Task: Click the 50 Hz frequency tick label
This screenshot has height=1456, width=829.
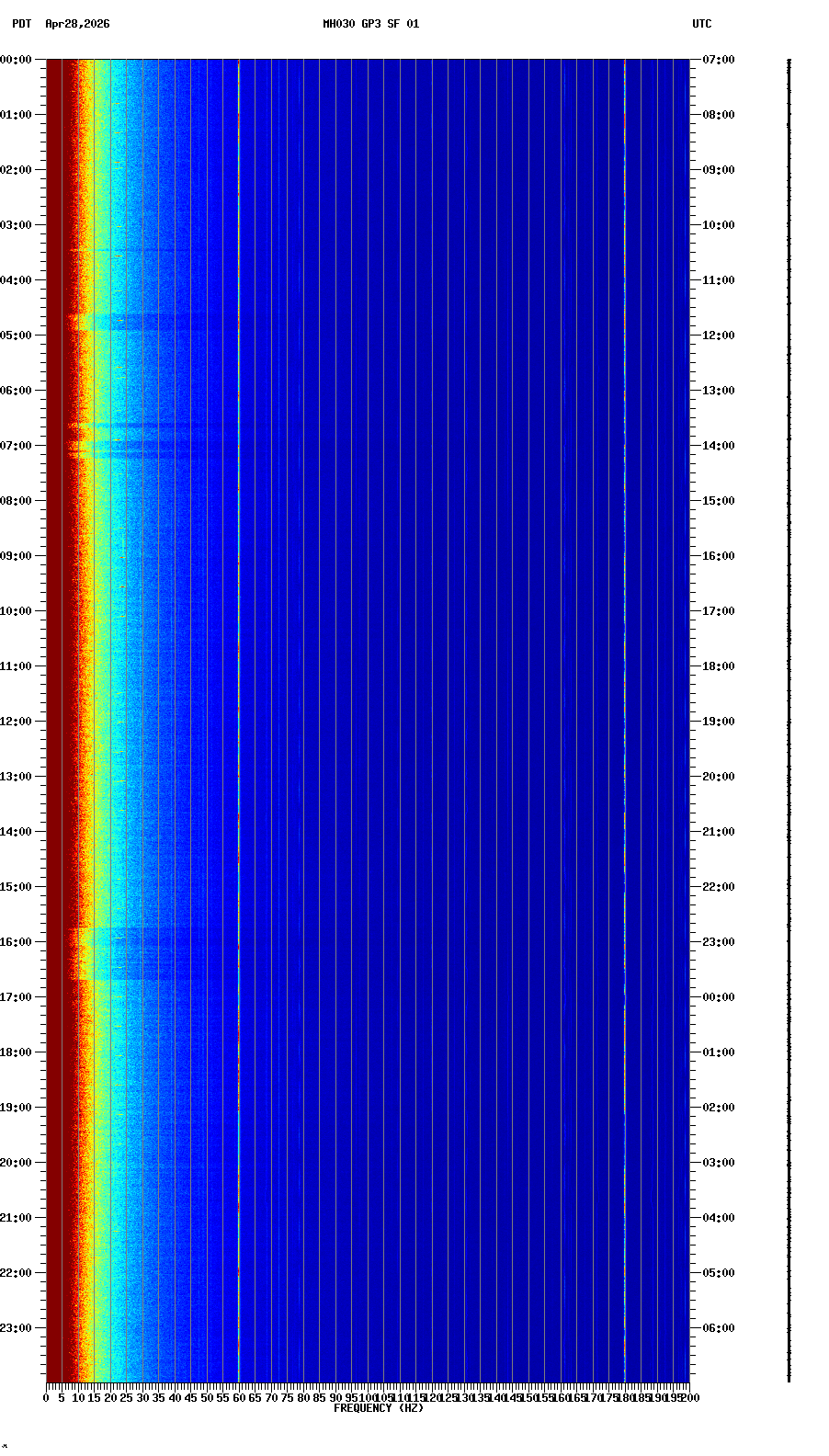Action: [207, 1398]
